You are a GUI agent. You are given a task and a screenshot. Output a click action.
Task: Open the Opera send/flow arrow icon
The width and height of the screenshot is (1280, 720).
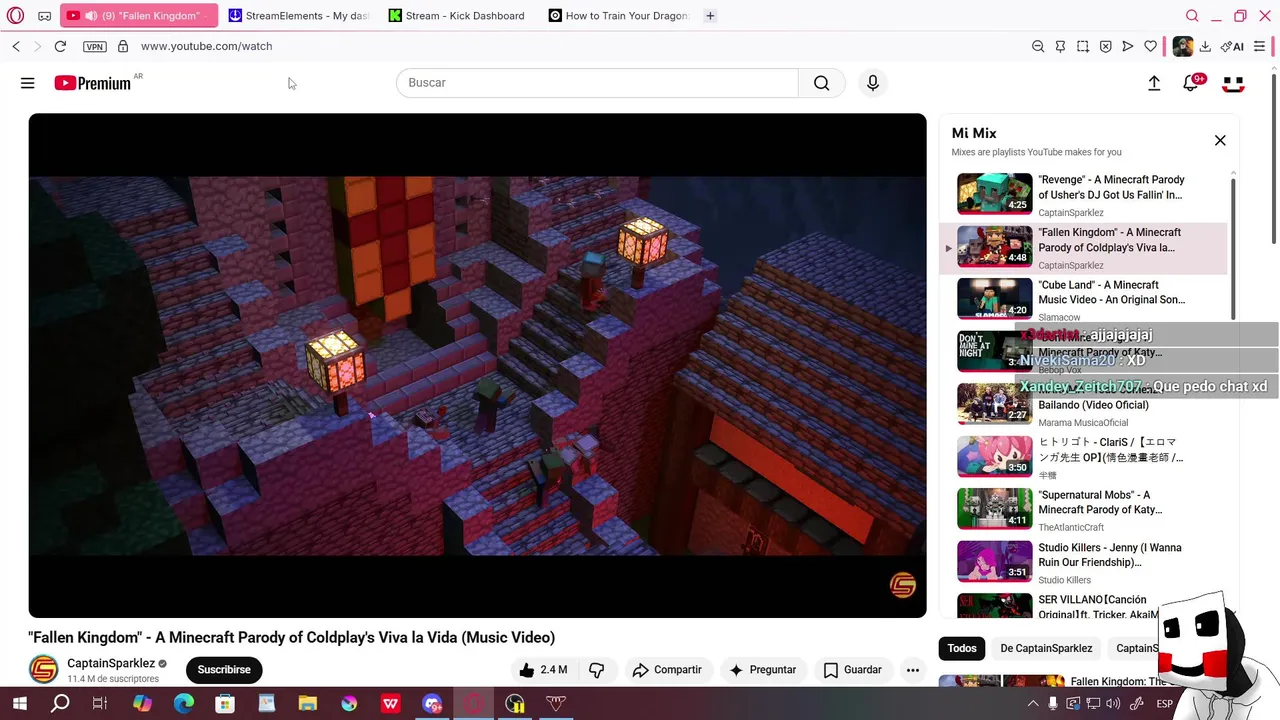pos(1128,46)
